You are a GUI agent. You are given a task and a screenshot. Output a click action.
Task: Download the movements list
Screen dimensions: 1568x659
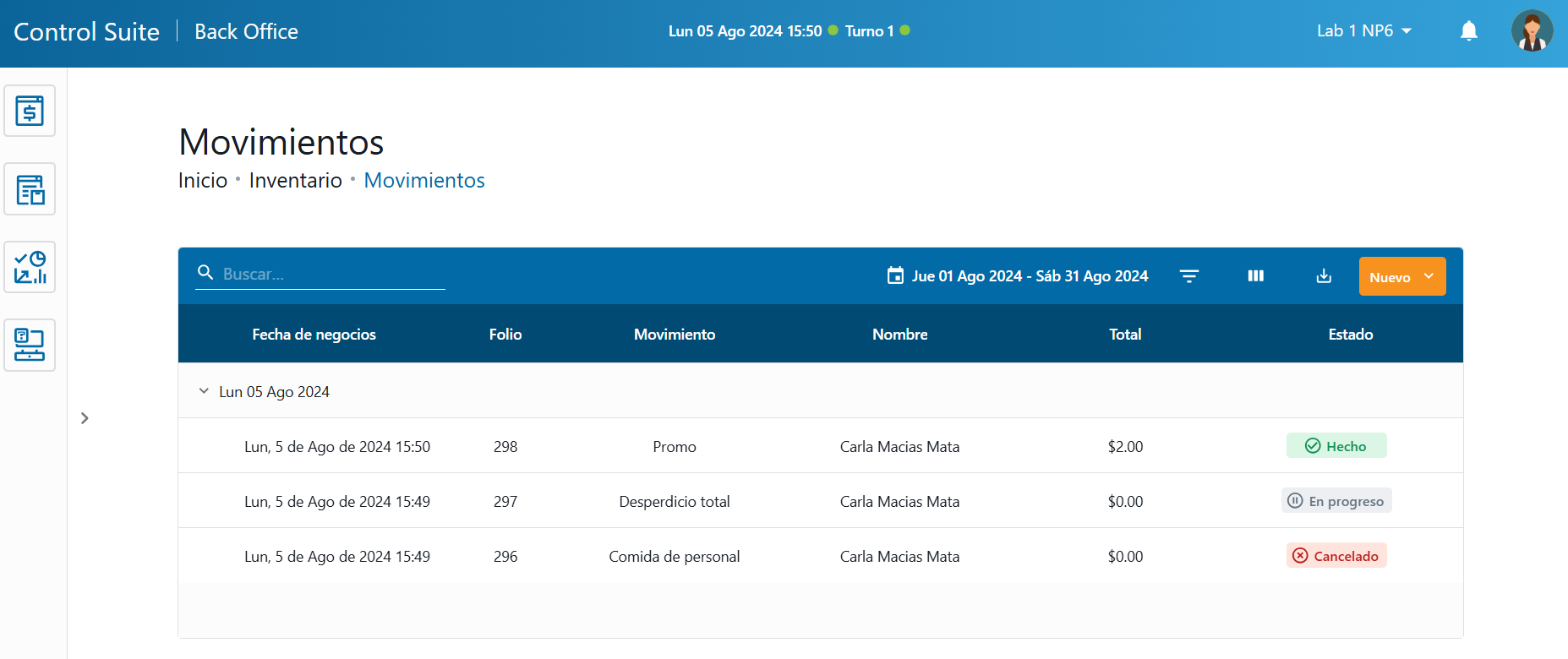click(1324, 276)
